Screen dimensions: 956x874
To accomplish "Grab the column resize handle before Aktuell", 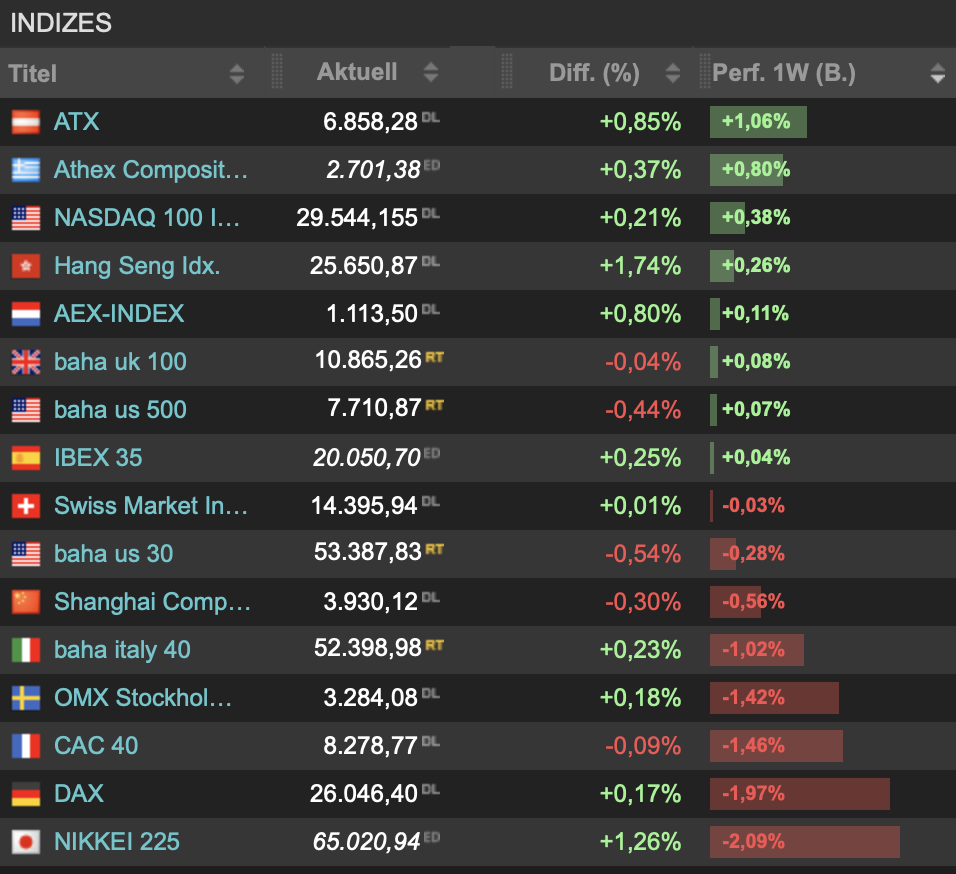I will (276, 71).
